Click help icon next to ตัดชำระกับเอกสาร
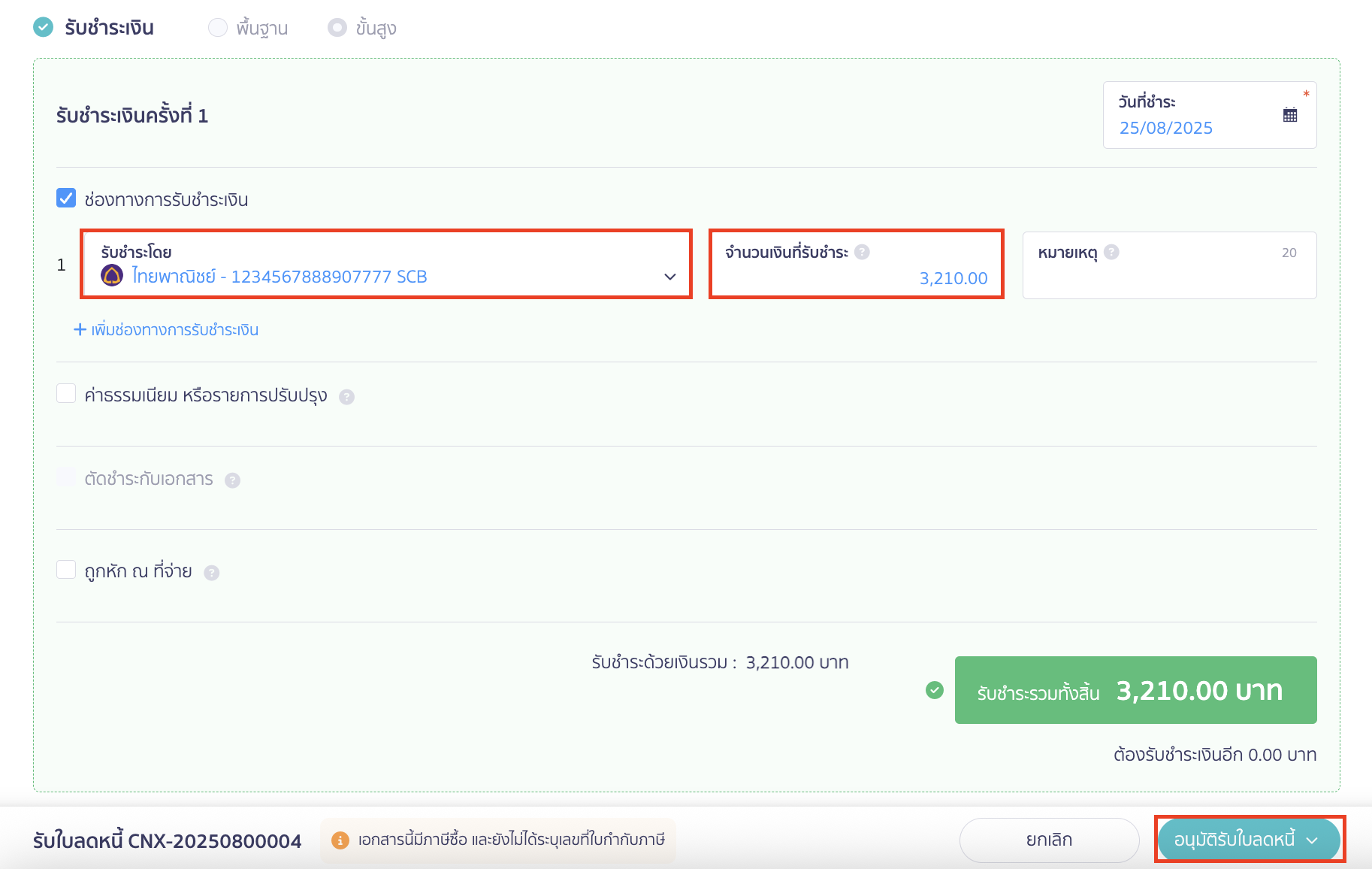This screenshot has width=1372, height=869. click(233, 480)
